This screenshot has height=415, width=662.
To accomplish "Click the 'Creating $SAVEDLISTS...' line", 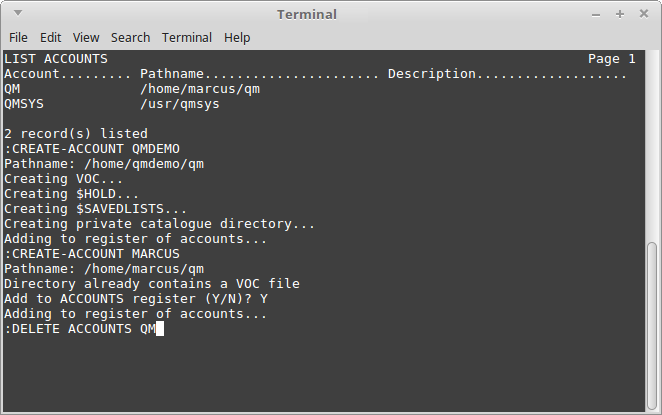I will coord(96,209).
